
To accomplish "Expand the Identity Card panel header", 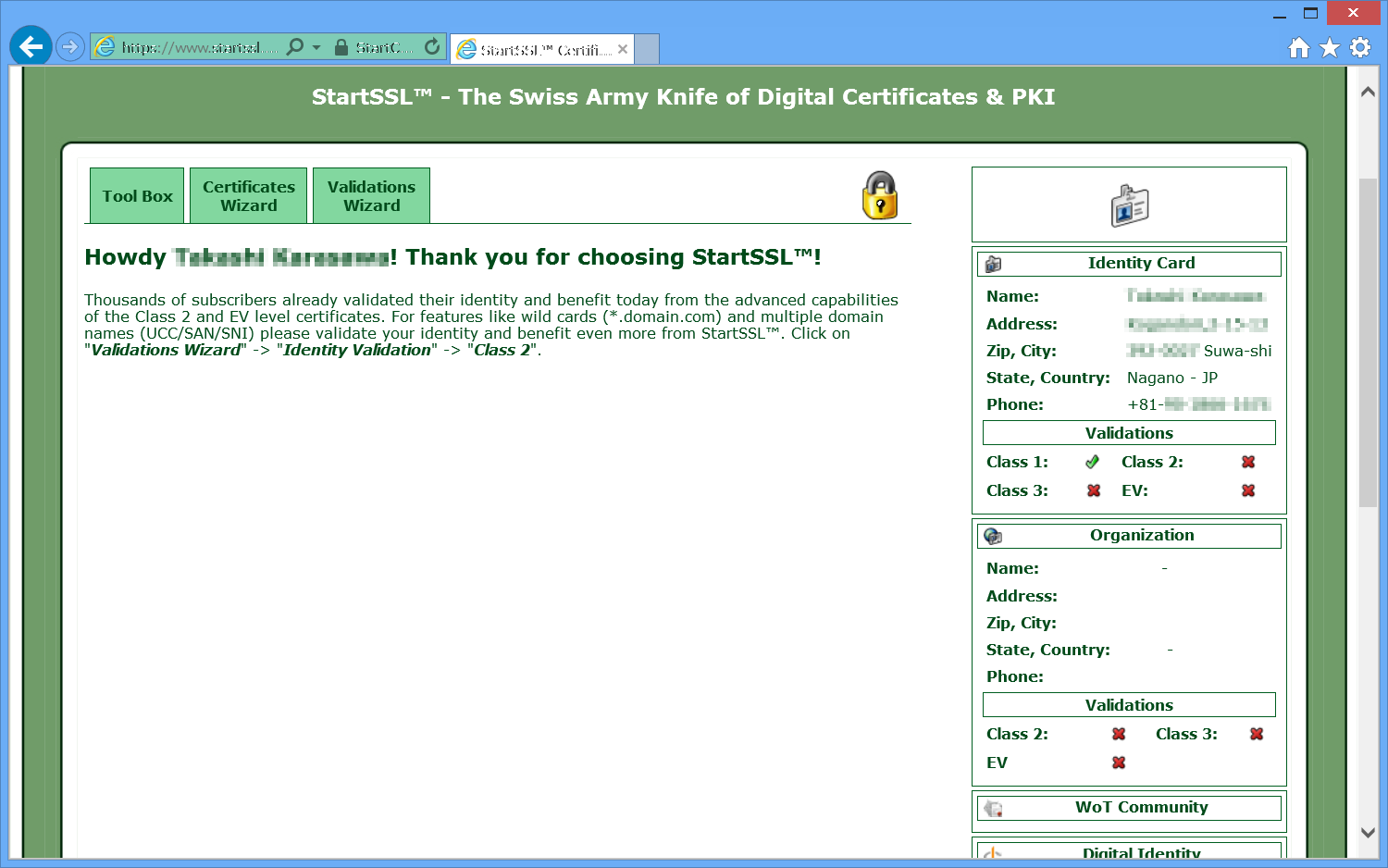I will pos(1141,264).
